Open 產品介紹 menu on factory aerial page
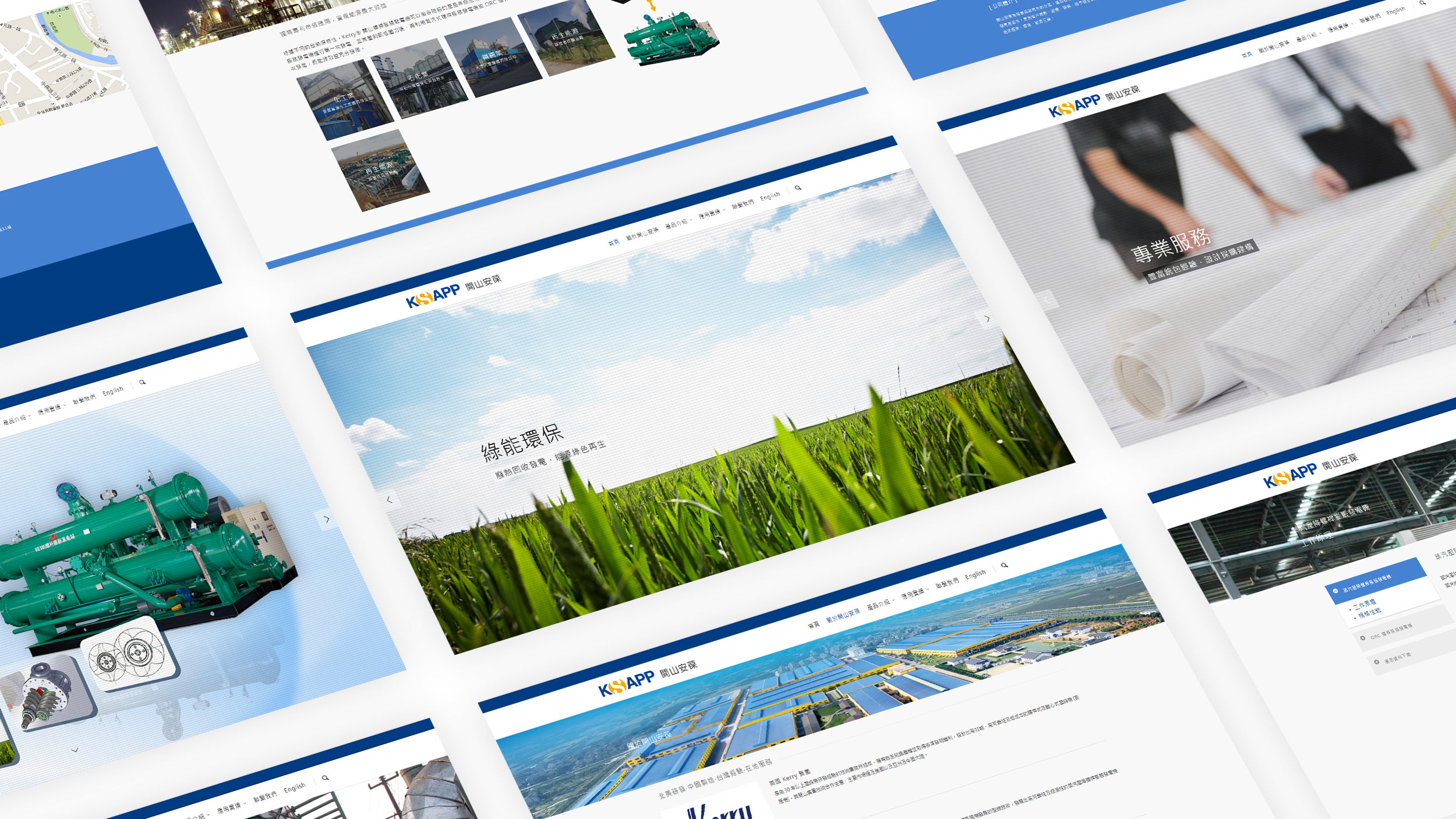The width and height of the screenshot is (1456, 819). coord(878,605)
